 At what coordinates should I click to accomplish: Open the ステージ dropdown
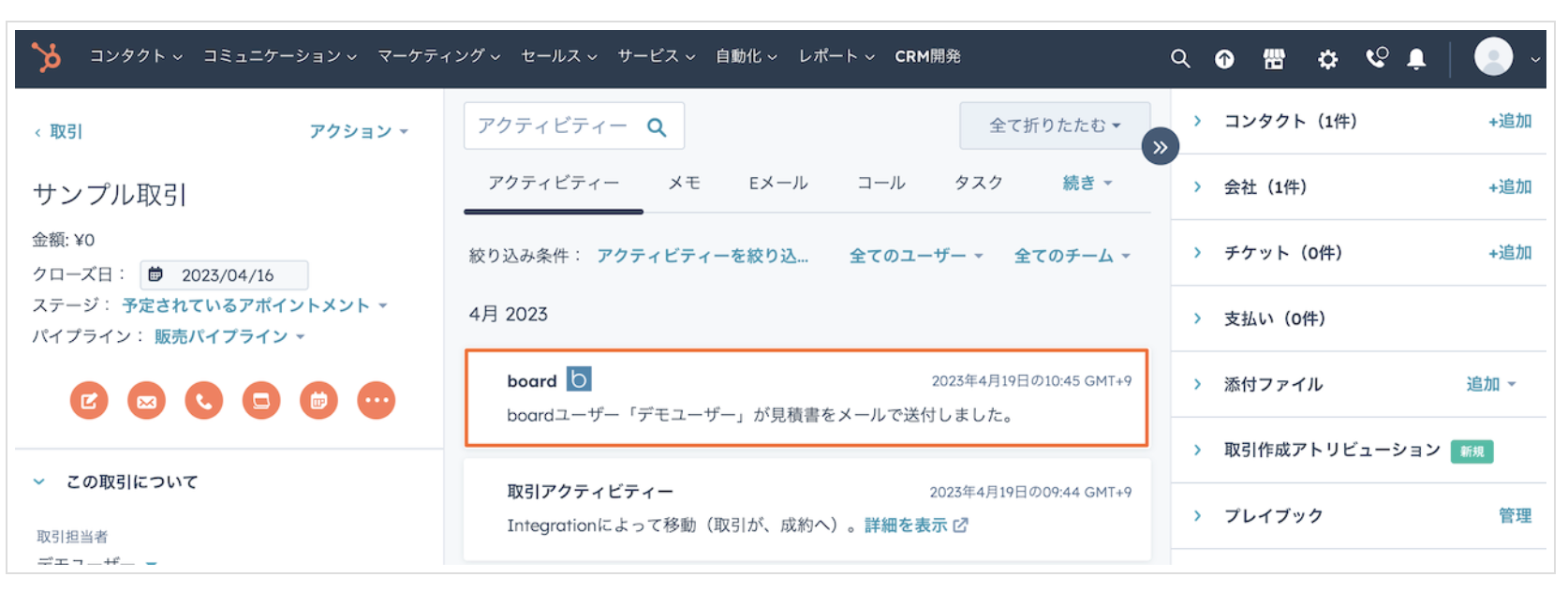254,306
